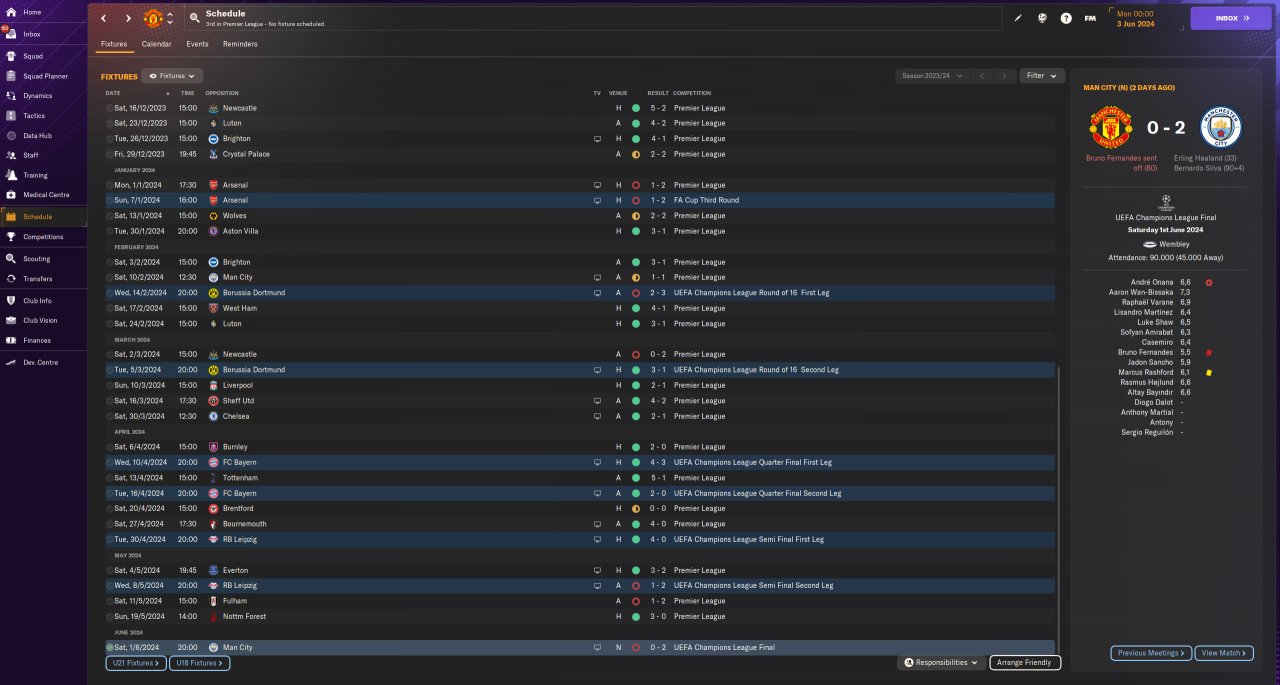Viewport: 1280px width, 685px height.
Task: Switch to the Events tab
Action: (197, 44)
